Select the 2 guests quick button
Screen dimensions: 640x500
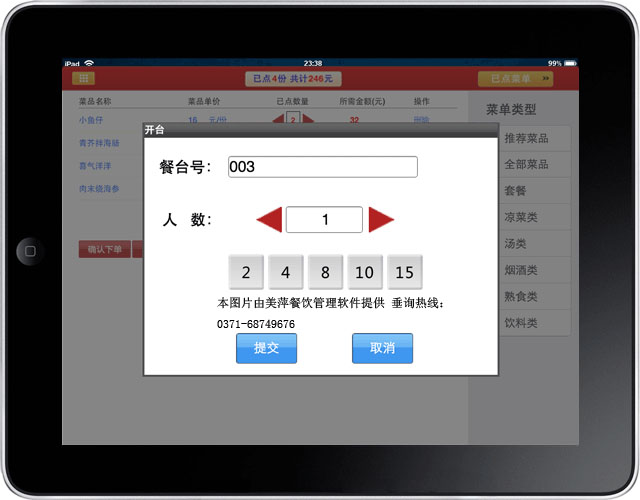pyautogui.click(x=246, y=272)
